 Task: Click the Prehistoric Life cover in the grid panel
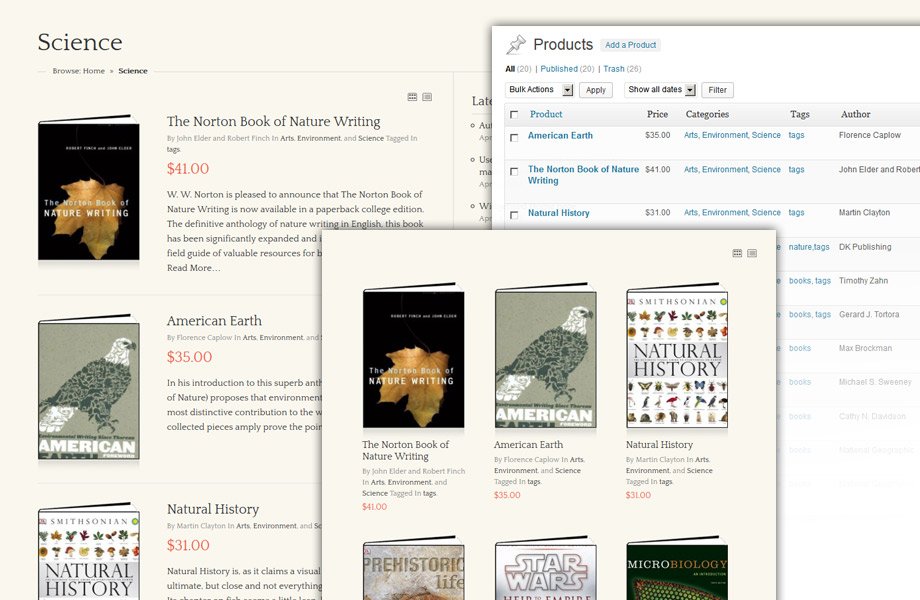coord(414,569)
